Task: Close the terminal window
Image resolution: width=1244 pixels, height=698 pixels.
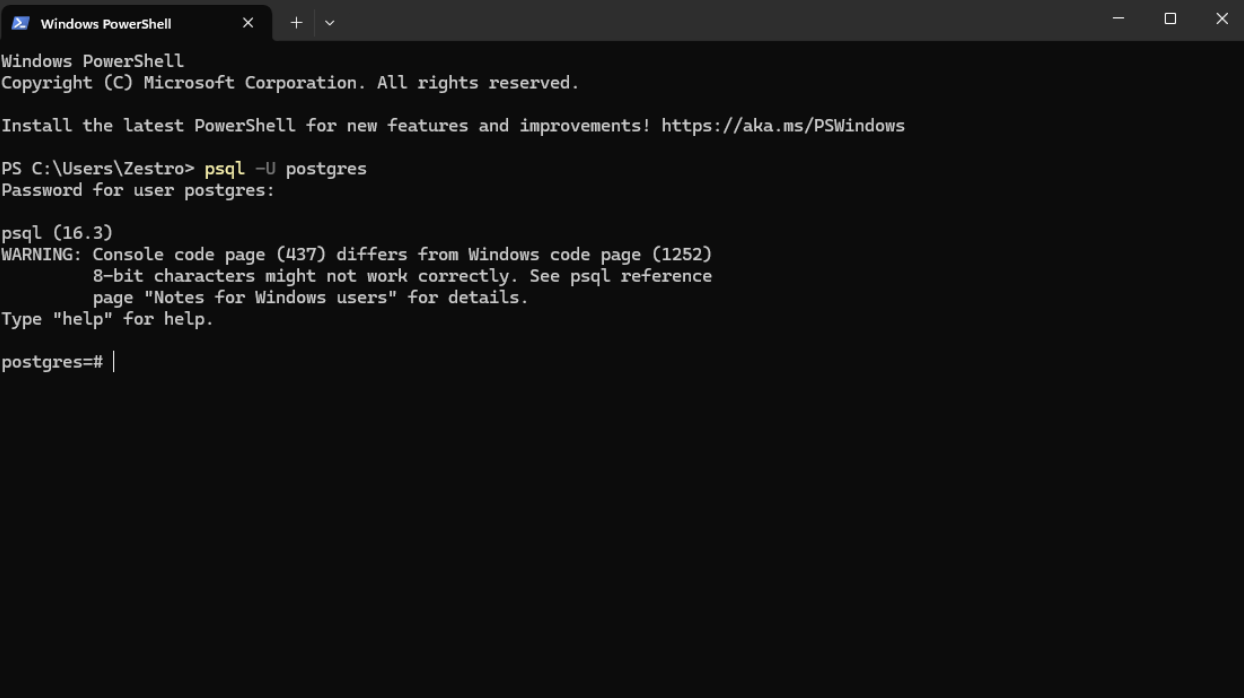Action: click(x=1221, y=19)
